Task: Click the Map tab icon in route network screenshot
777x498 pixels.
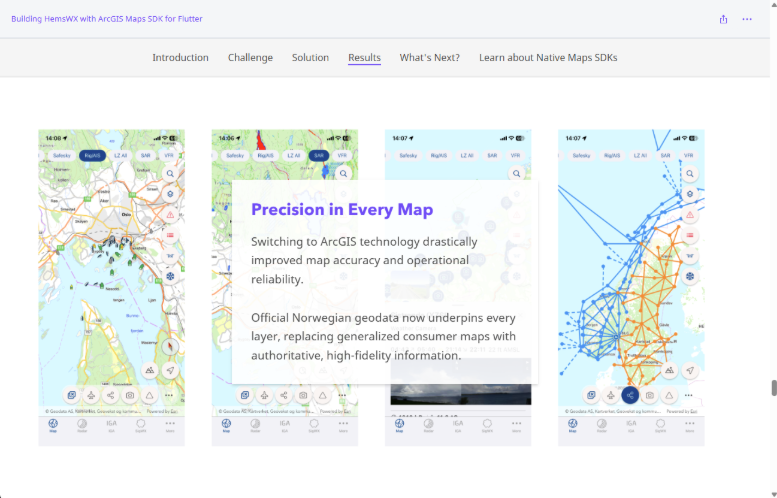Action: [572, 425]
